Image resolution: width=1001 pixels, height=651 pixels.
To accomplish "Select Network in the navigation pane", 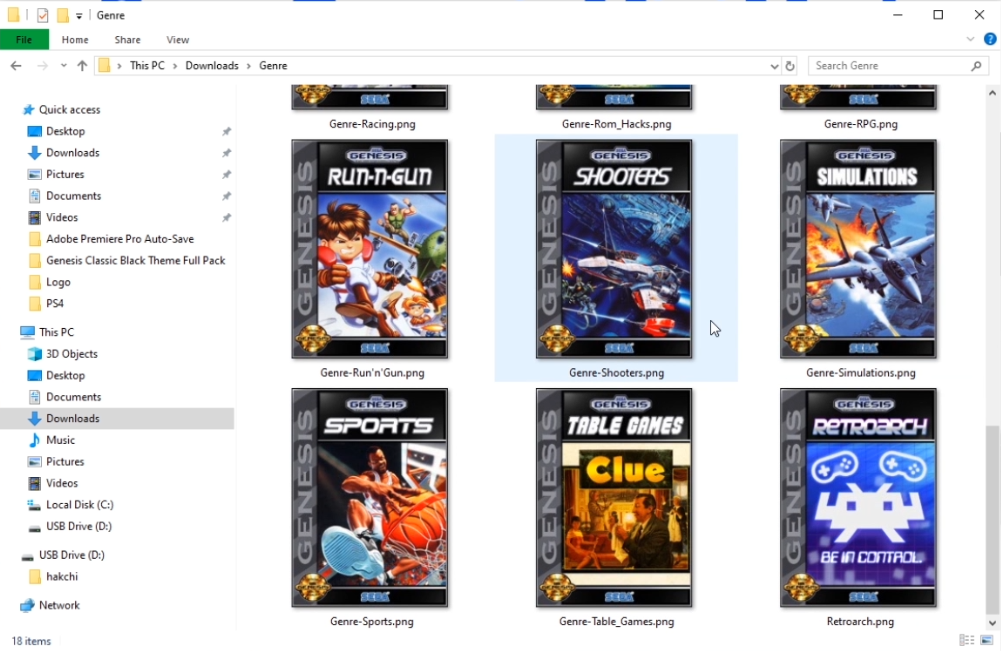I will click(x=59, y=606).
